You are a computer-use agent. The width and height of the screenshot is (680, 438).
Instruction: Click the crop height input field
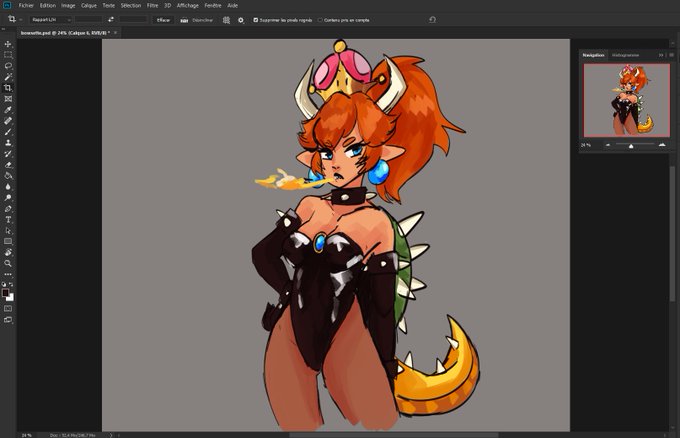click(x=134, y=20)
